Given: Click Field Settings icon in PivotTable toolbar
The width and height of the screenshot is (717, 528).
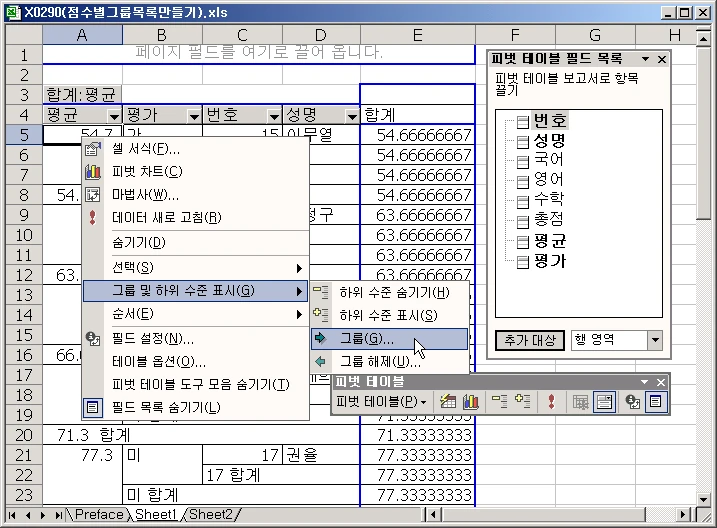Looking at the screenshot, I should 632,402.
